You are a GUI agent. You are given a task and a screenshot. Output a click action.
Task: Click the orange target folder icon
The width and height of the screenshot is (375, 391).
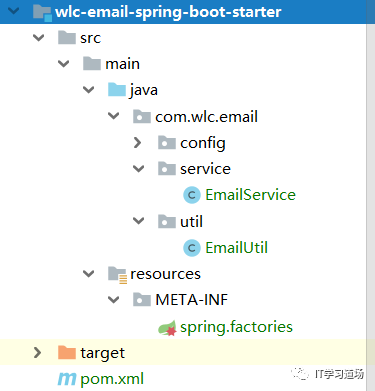point(67,352)
